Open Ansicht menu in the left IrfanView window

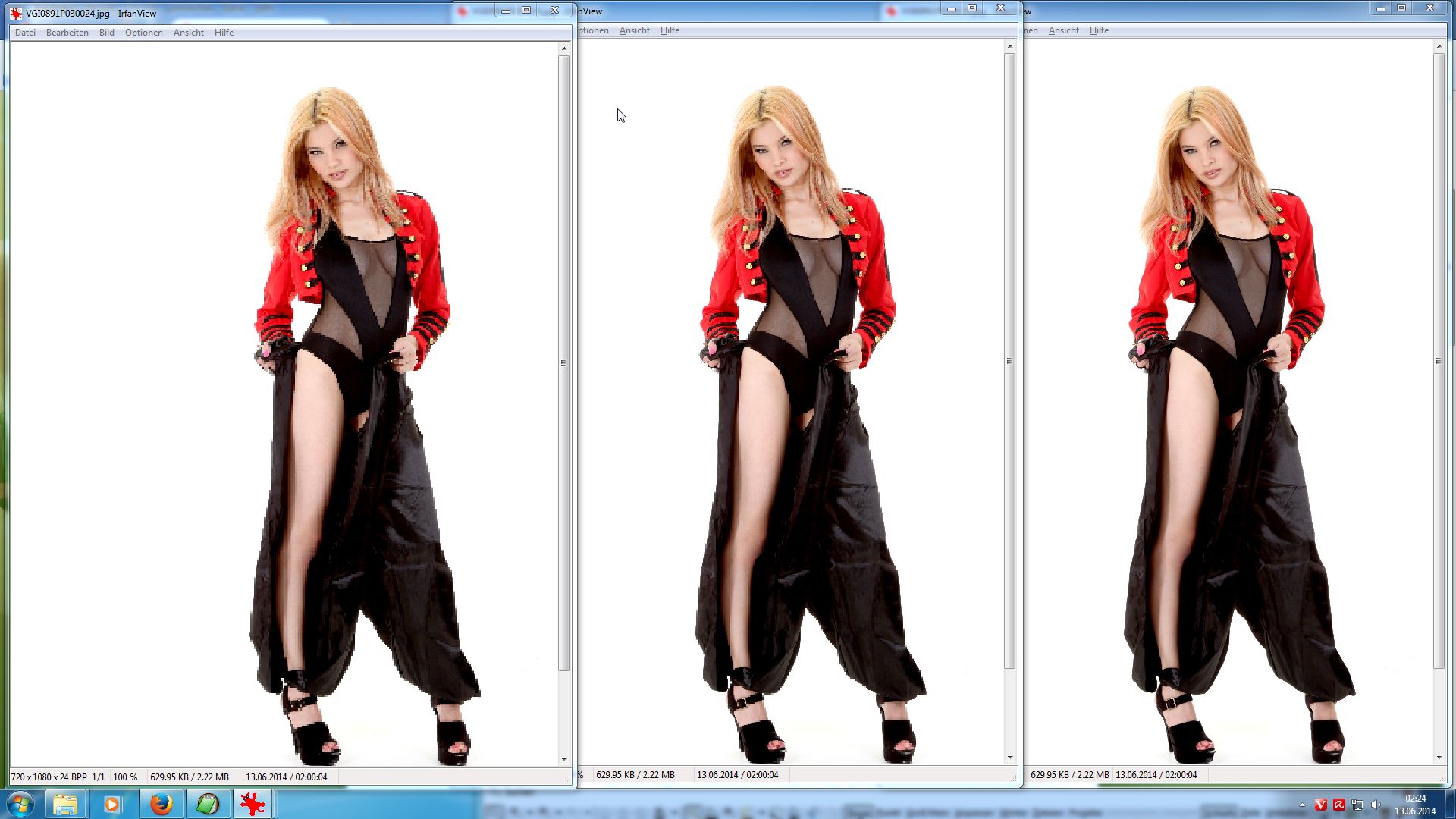click(189, 33)
